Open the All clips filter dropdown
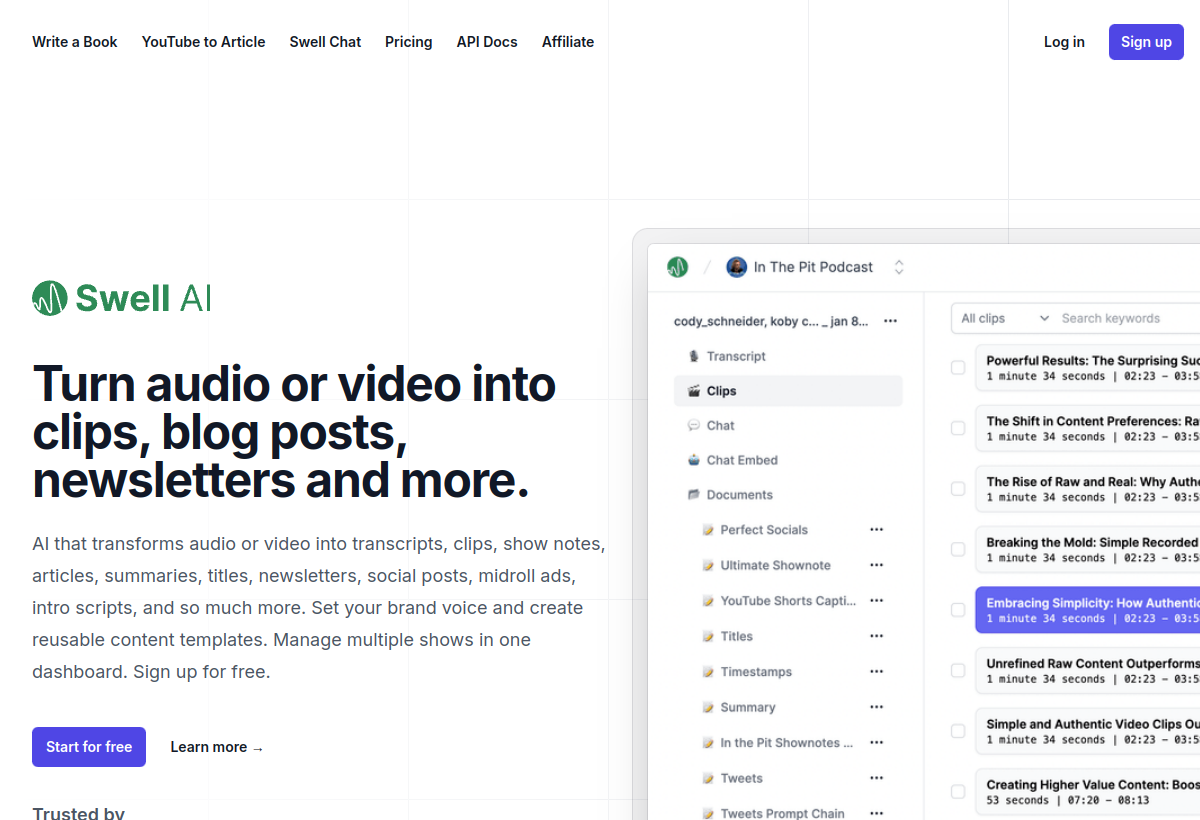1200x820 pixels. coord(1004,318)
